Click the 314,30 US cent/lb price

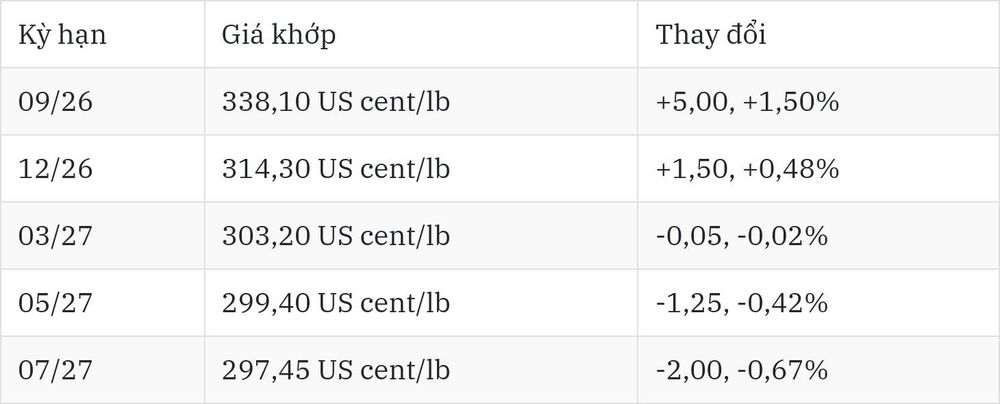336,169
